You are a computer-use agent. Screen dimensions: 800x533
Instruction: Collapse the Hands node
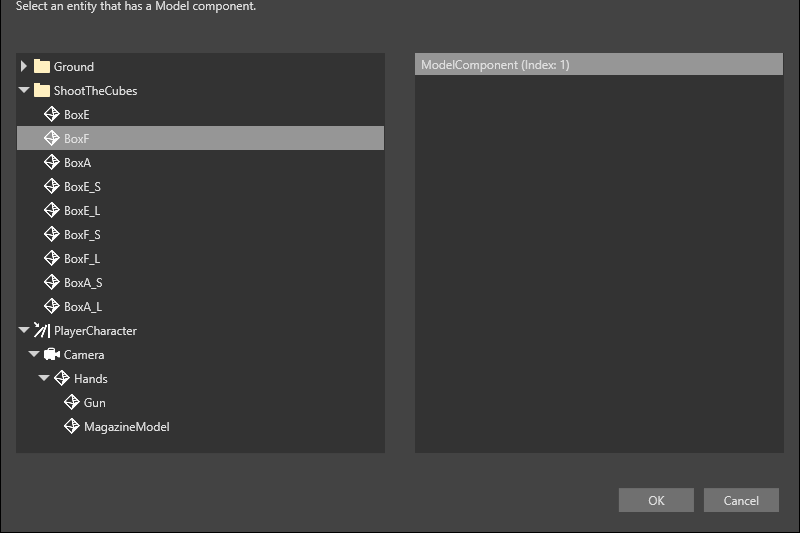click(x=44, y=378)
